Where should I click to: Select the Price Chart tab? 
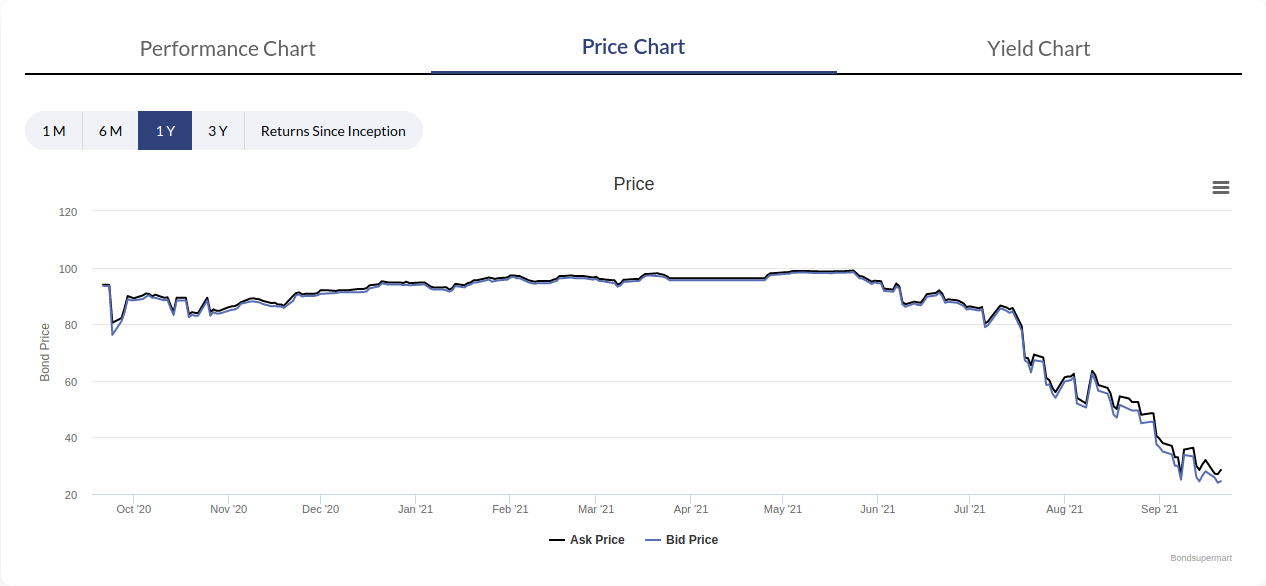633,47
